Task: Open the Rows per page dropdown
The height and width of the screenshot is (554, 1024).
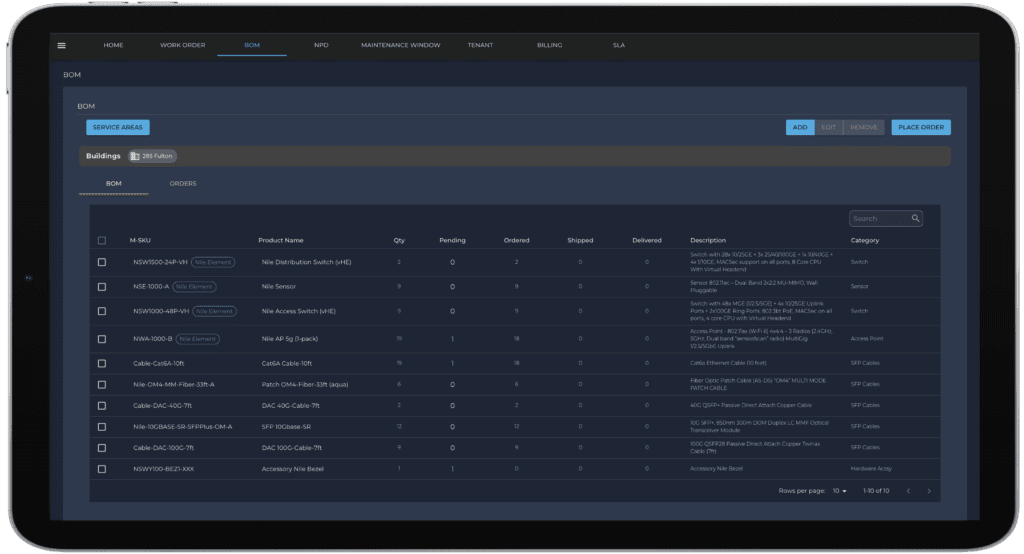Action: point(840,491)
